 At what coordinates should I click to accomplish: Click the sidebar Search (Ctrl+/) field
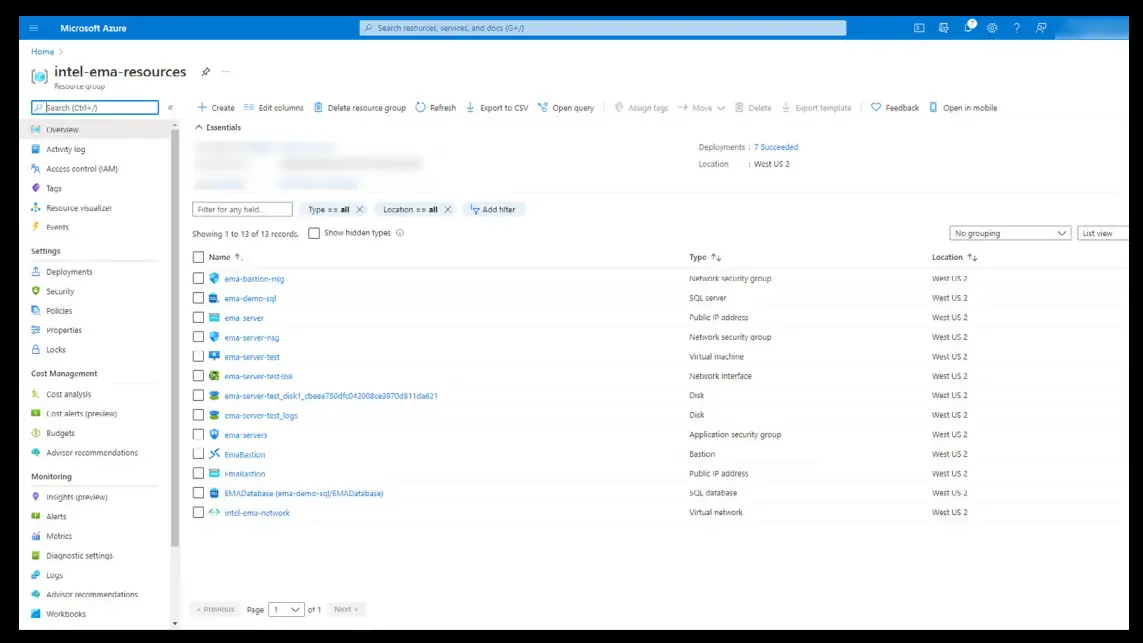coord(95,107)
